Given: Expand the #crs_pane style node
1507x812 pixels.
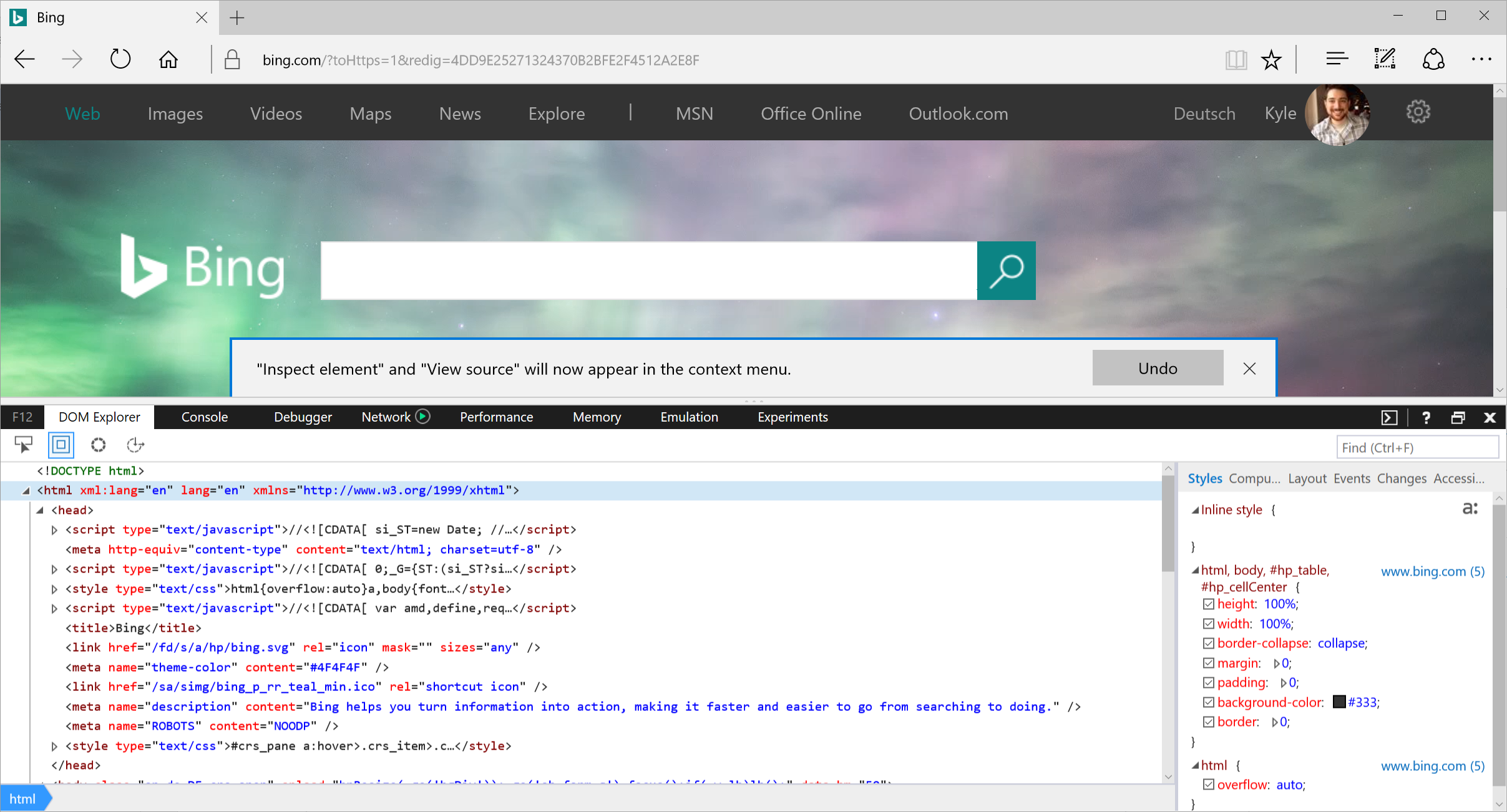Looking at the screenshot, I should click(x=54, y=746).
